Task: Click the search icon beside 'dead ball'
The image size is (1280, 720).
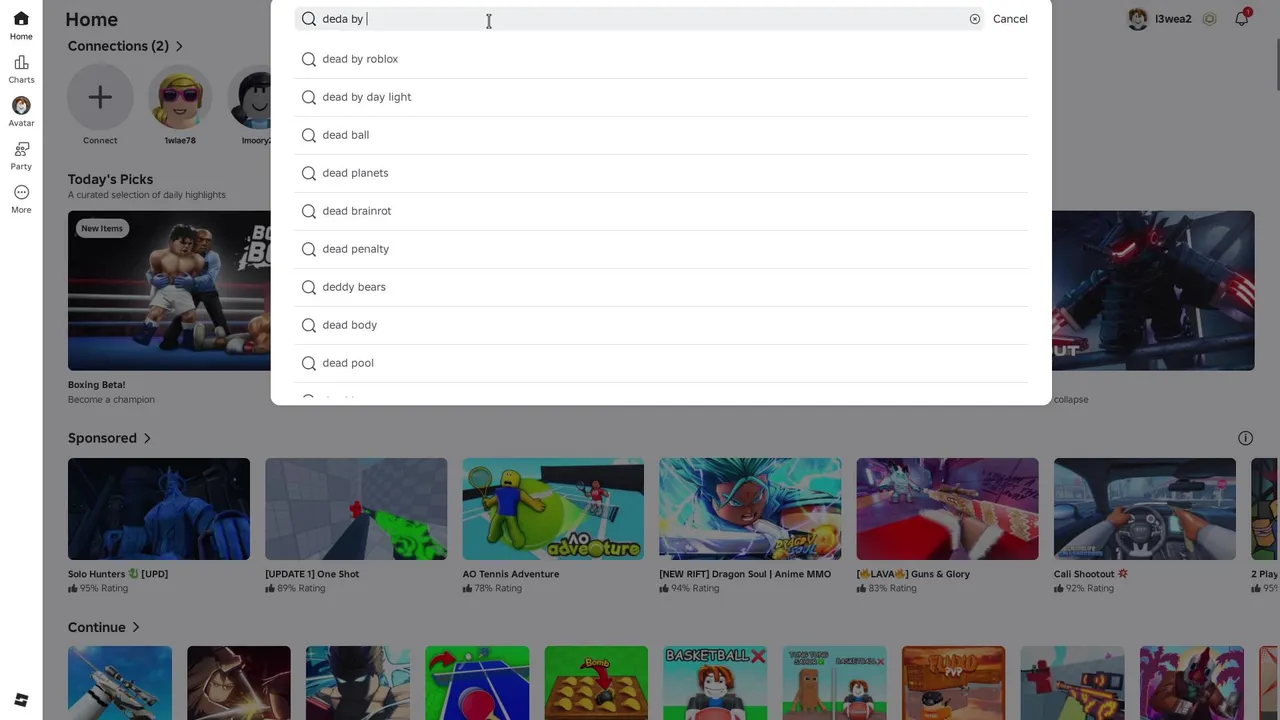Action: tap(309, 135)
